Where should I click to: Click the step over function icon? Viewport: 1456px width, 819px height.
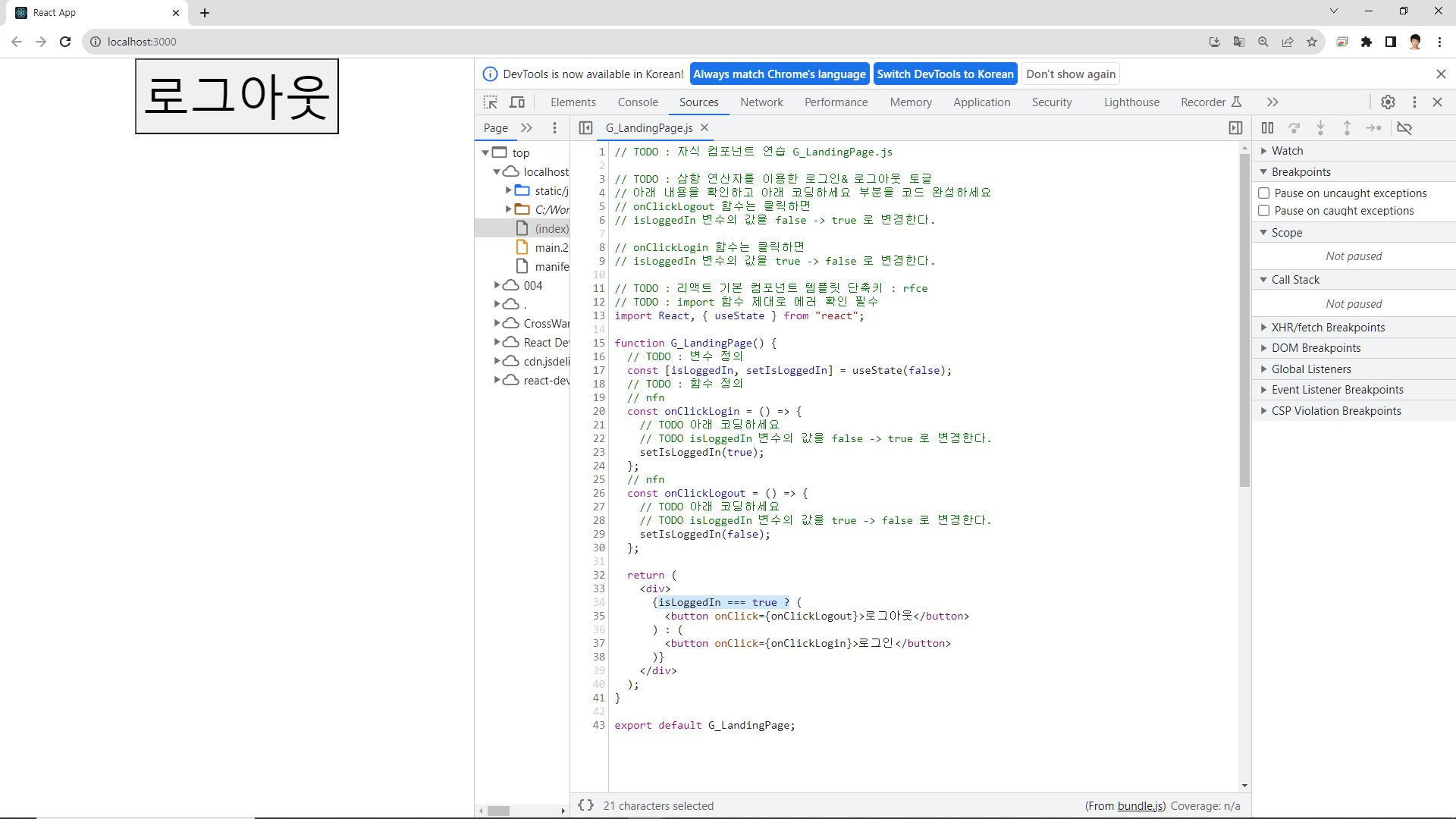(x=1294, y=128)
